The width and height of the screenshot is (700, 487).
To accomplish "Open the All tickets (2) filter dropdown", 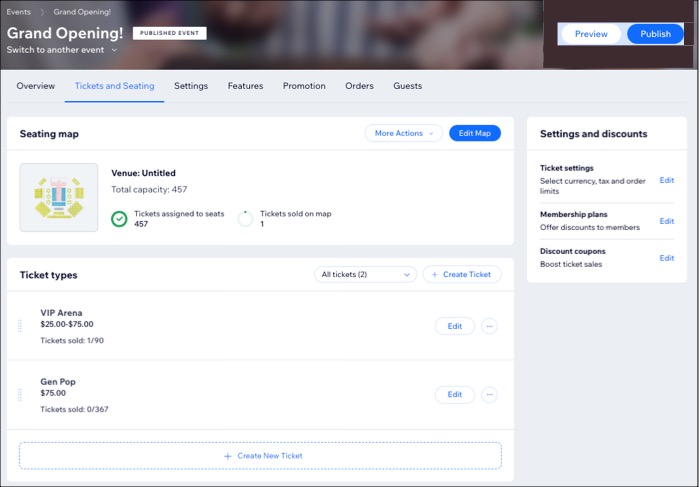I will (366, 275).
